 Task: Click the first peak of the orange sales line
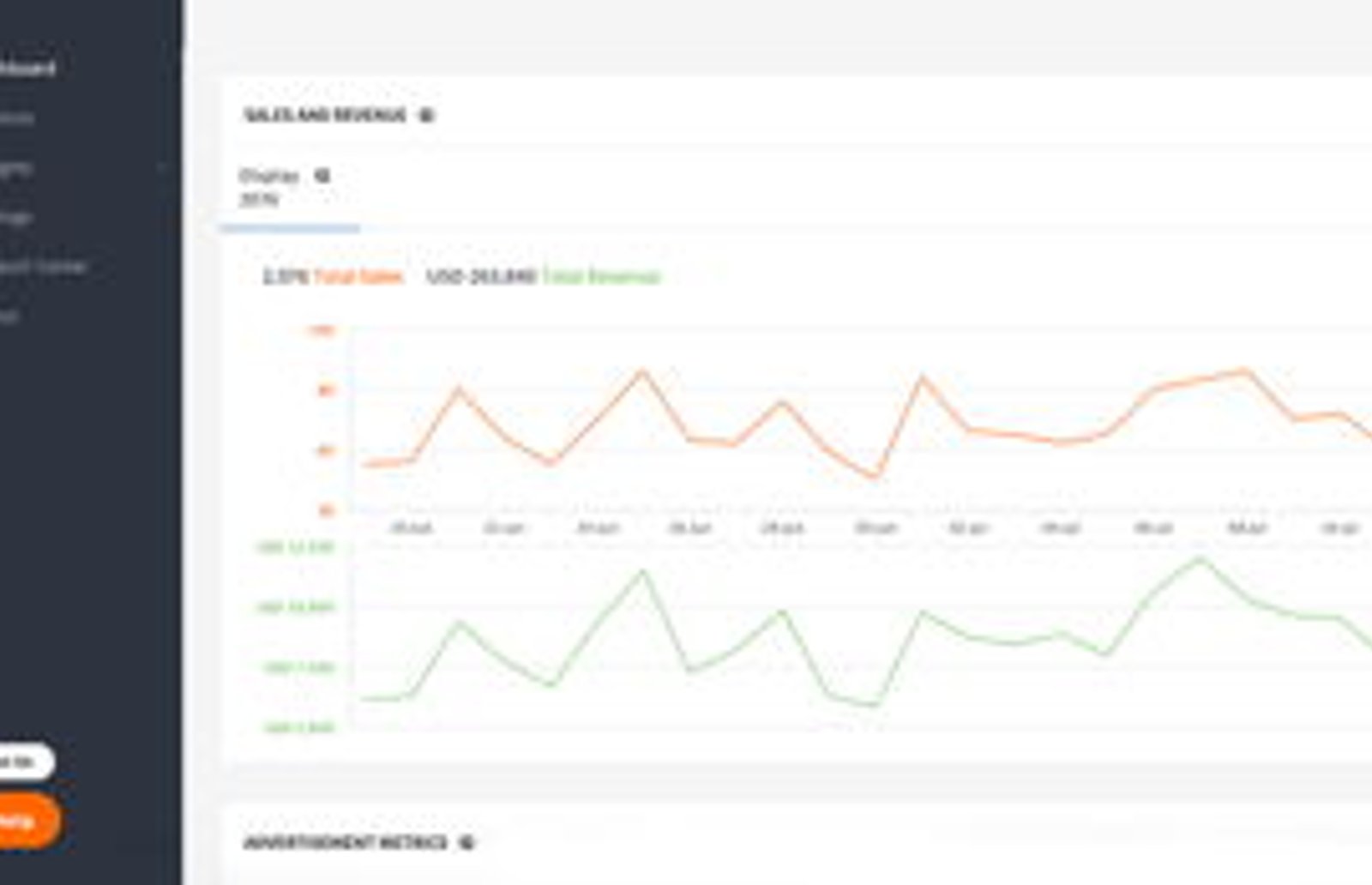[x=459, y=389]
